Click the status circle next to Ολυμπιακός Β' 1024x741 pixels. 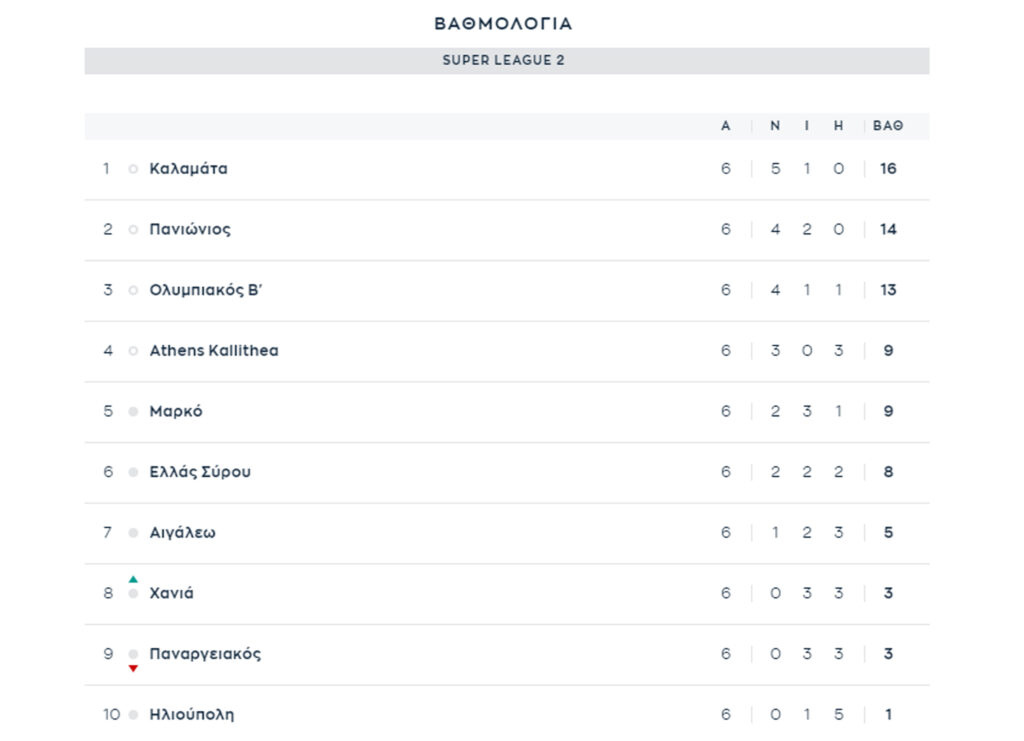coord(133,291)
